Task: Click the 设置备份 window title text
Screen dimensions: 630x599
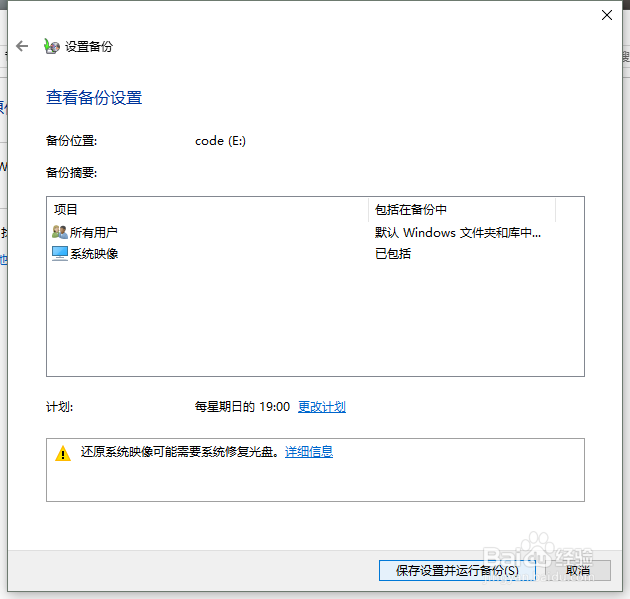Action: point(89,47)
